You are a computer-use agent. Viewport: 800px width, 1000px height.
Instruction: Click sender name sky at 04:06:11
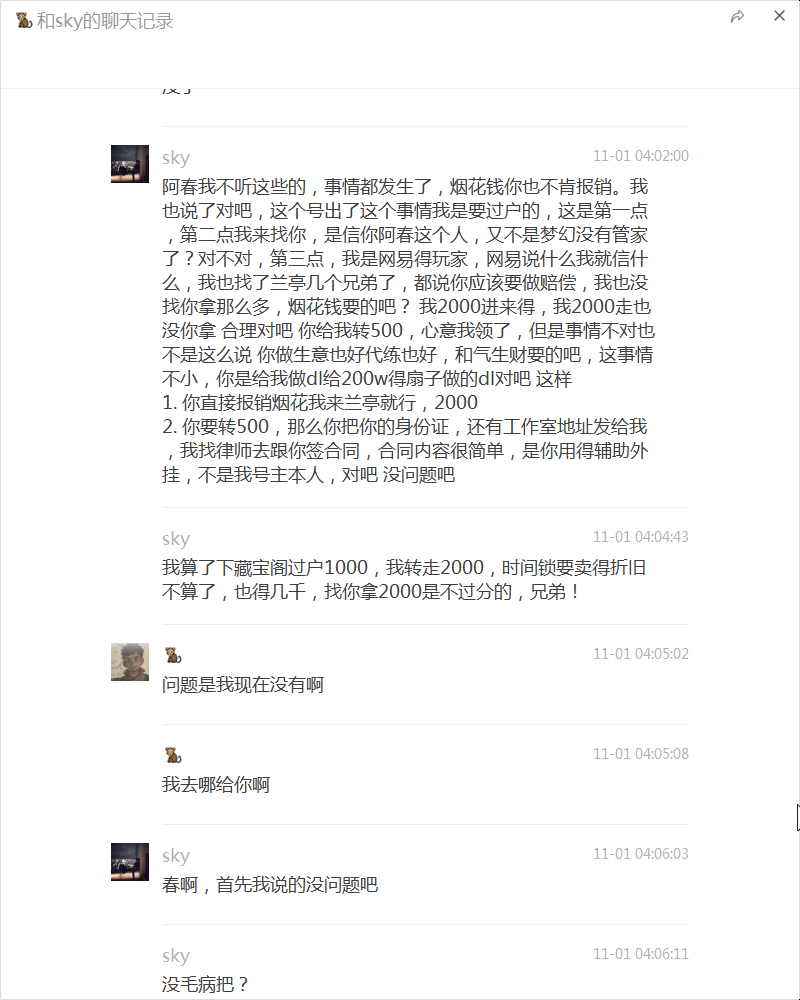(x=176, y=955)
